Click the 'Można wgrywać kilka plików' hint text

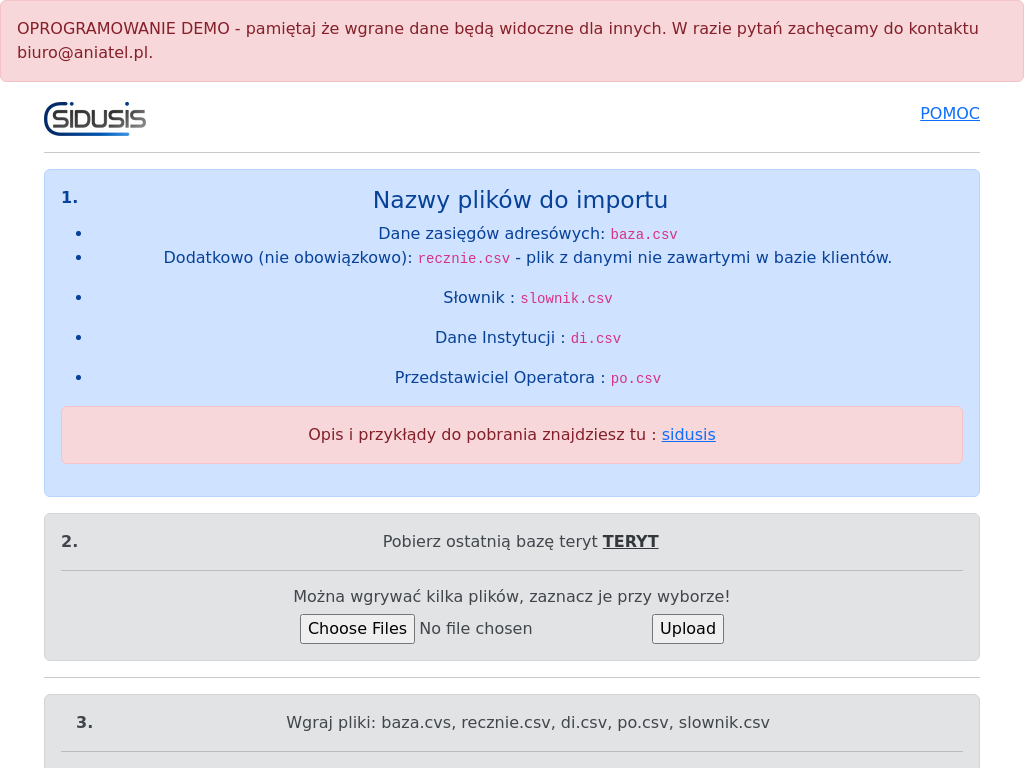tap(511, 597)
